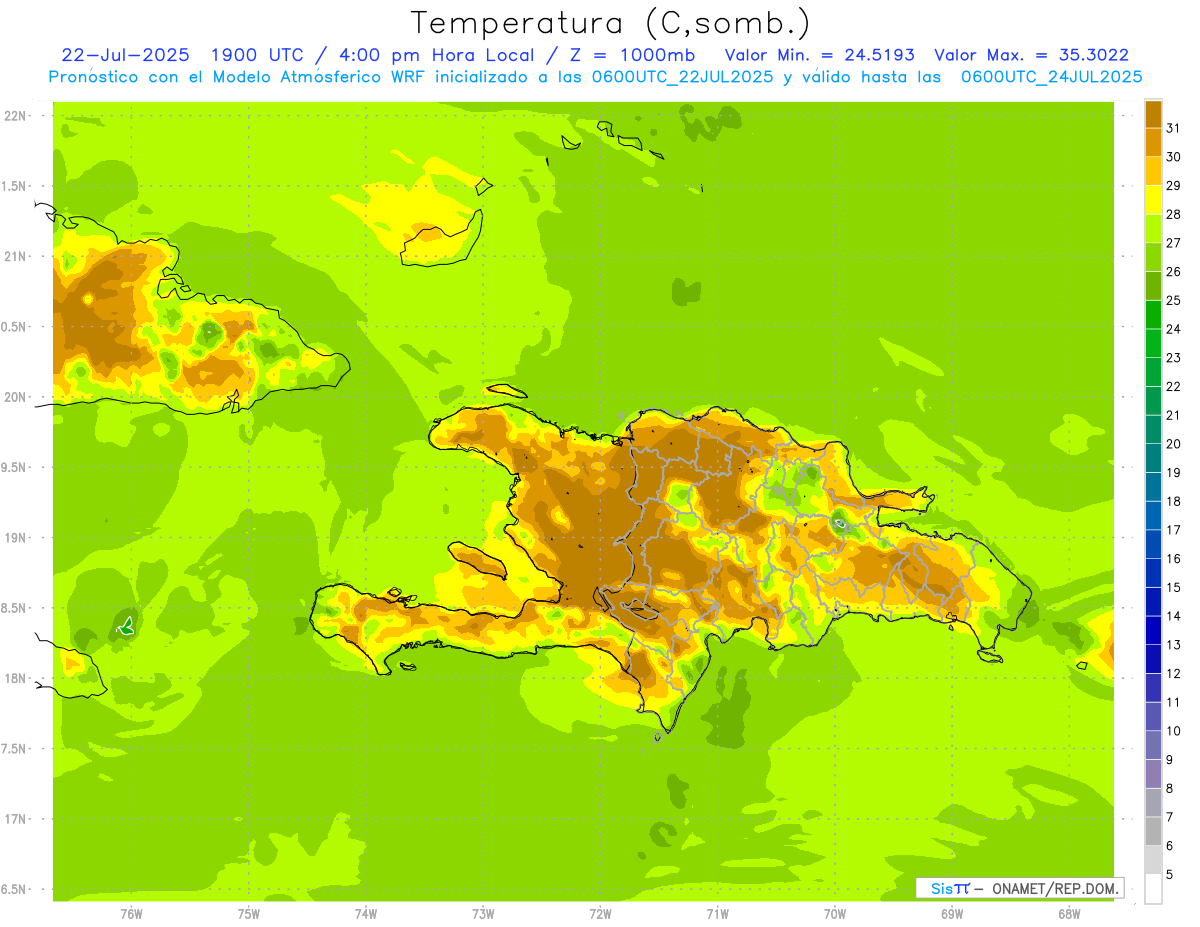Click the 21N latitude label
This screenshot has height=927, width=1200.
[x=16, y=256]
